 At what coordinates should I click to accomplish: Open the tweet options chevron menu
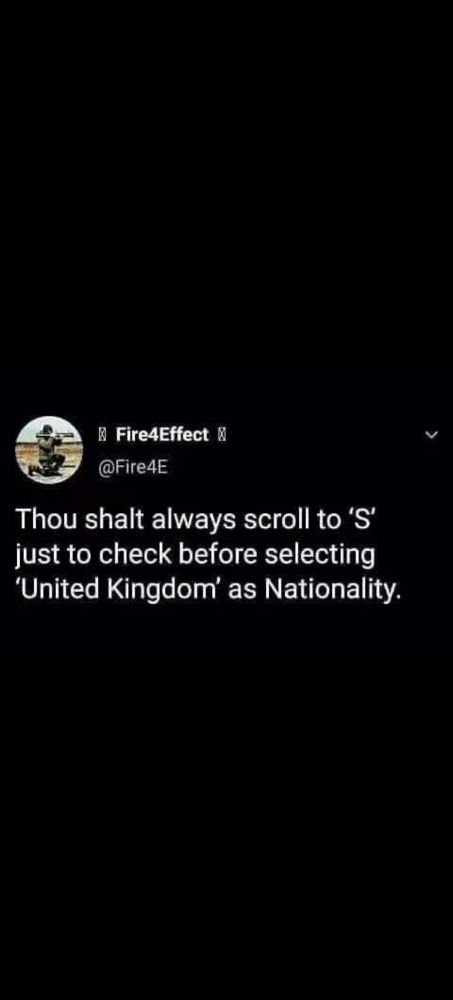(432, 436)
